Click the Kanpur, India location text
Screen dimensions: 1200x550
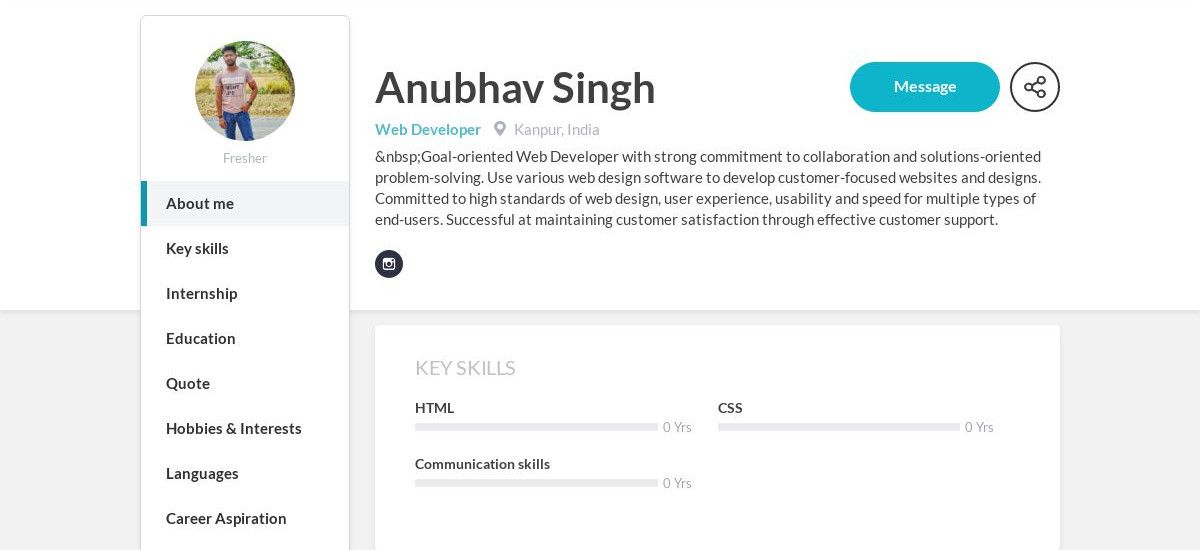pos(557,129)
